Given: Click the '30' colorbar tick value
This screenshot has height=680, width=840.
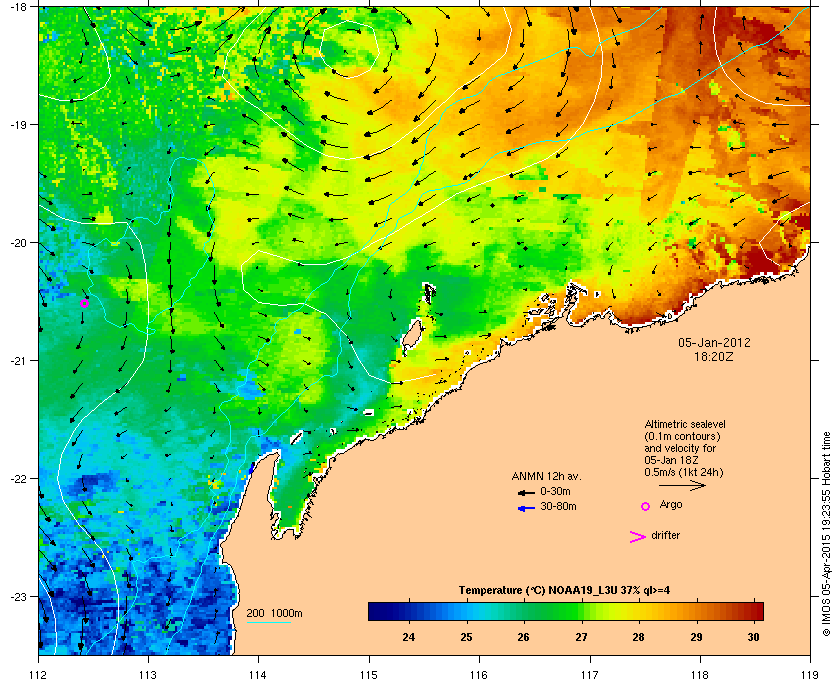Looking at the screenshot, I should (753, 637).
